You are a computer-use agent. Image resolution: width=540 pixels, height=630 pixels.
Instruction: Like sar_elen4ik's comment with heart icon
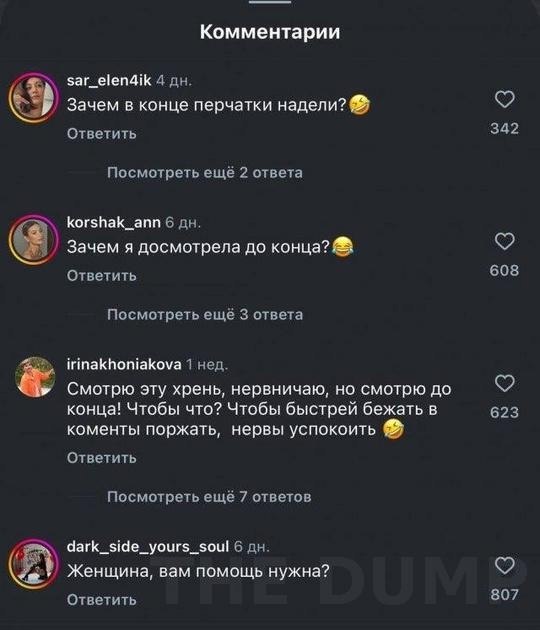pyautogui.click(x=505, y=99)
